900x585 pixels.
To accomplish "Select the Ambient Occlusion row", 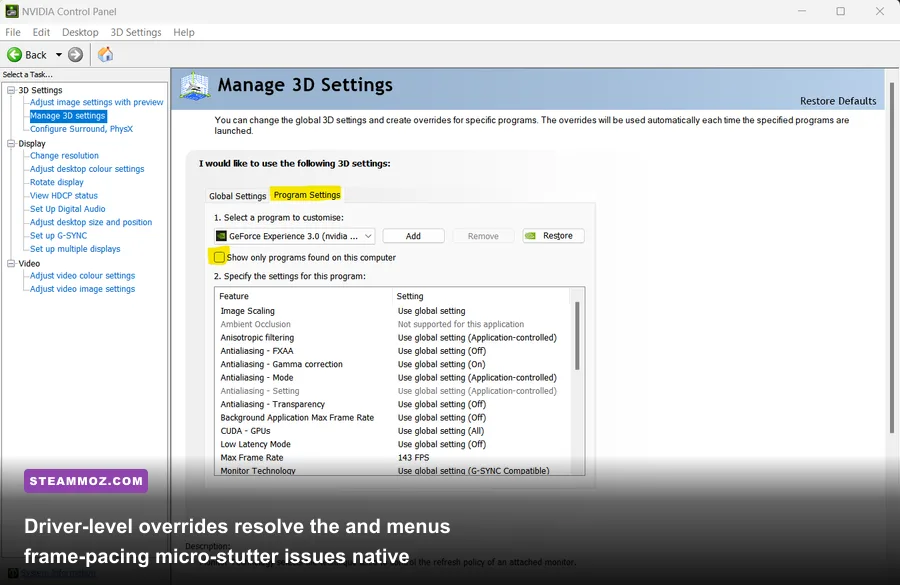I will click(394, 324).
